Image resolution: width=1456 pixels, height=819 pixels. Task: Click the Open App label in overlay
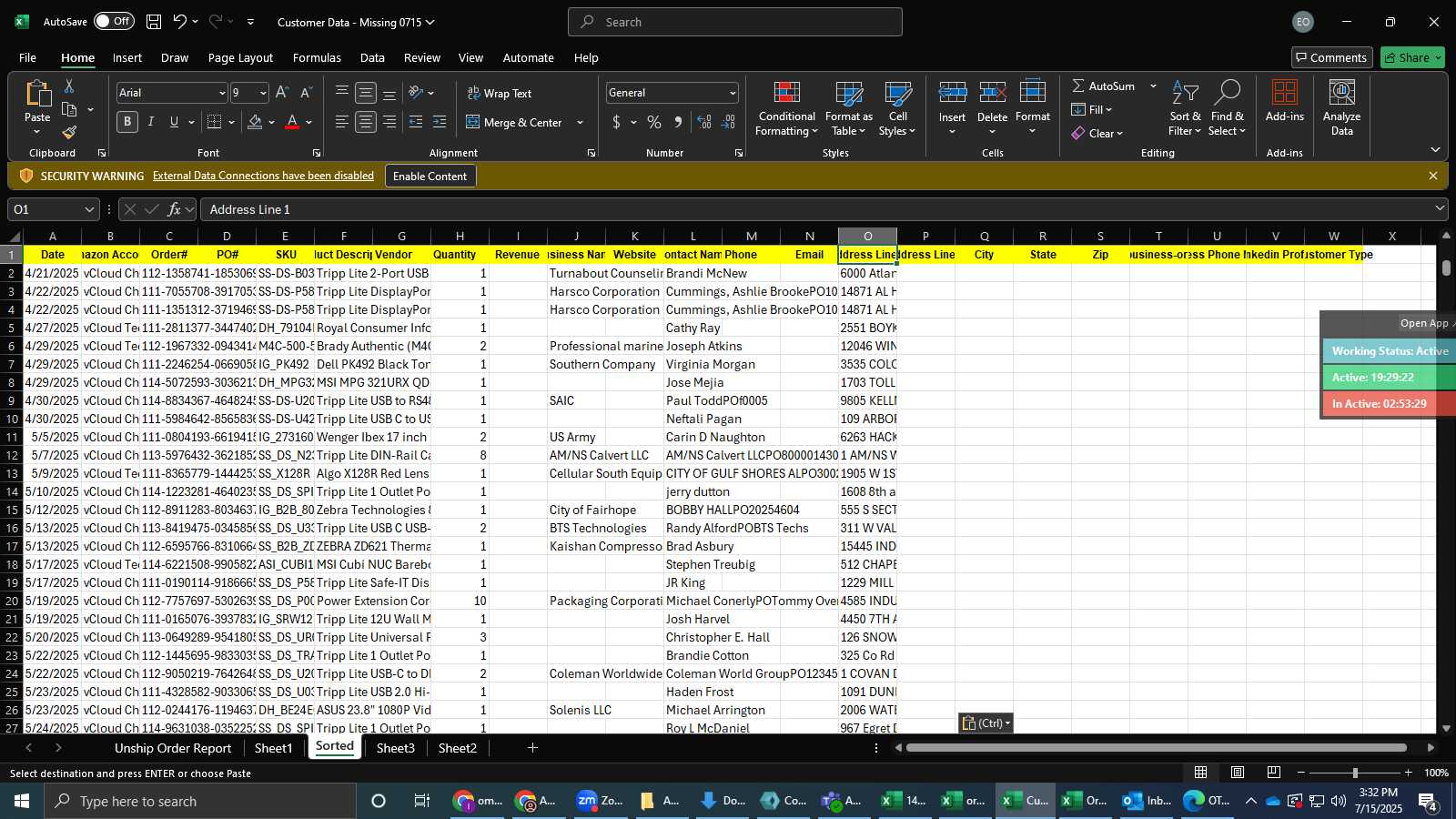coord(1424,323)
